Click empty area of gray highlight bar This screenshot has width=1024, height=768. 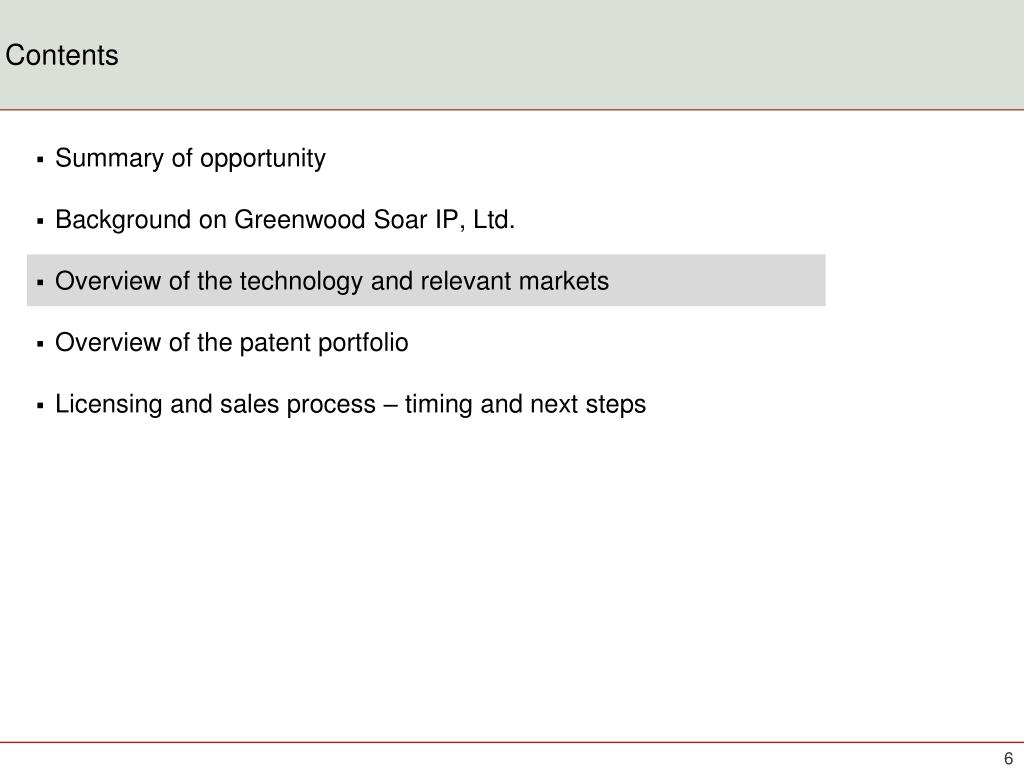(x=718, y=280)
